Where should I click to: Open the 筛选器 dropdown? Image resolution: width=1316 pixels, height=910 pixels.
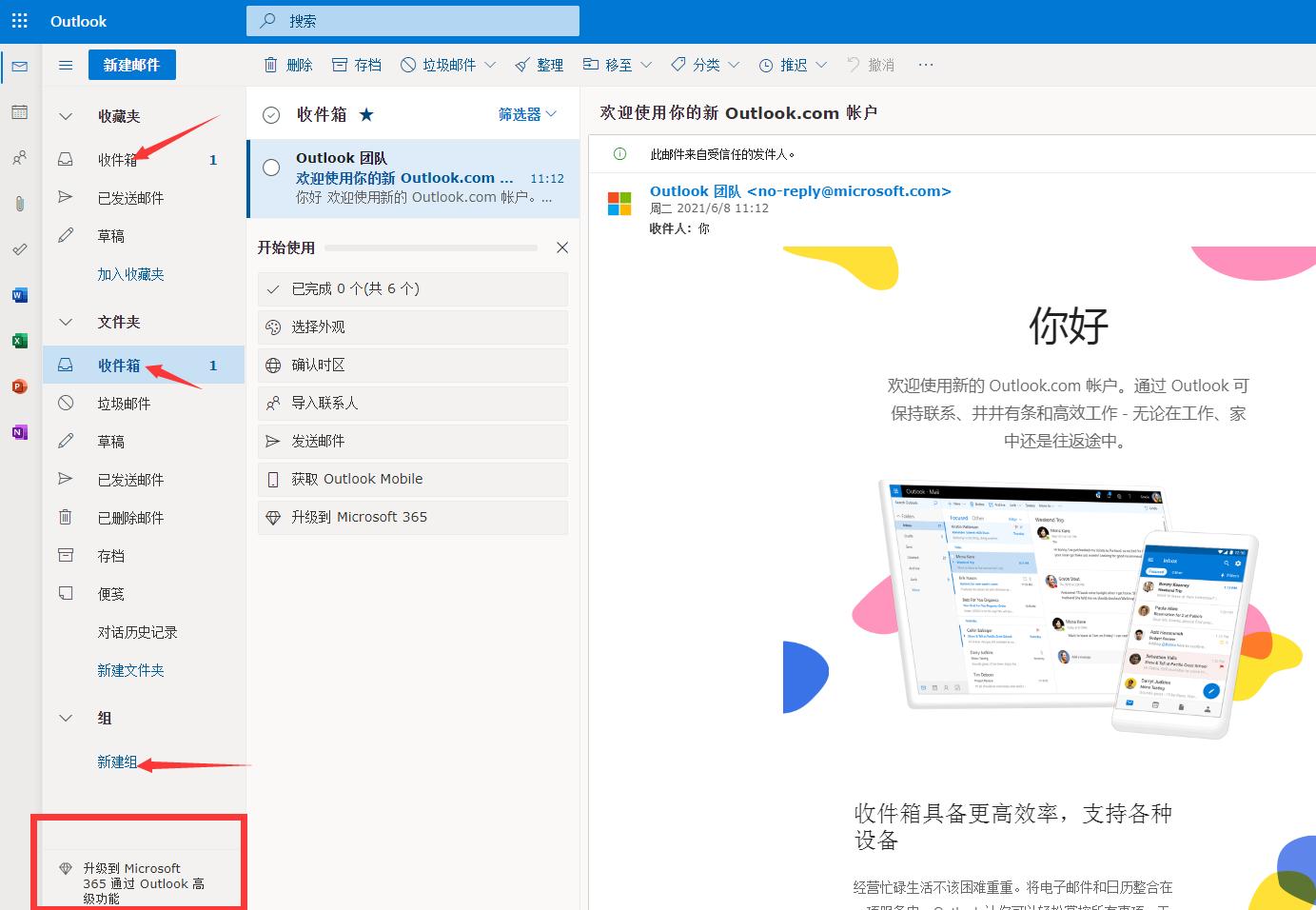(x=526, y=113)
